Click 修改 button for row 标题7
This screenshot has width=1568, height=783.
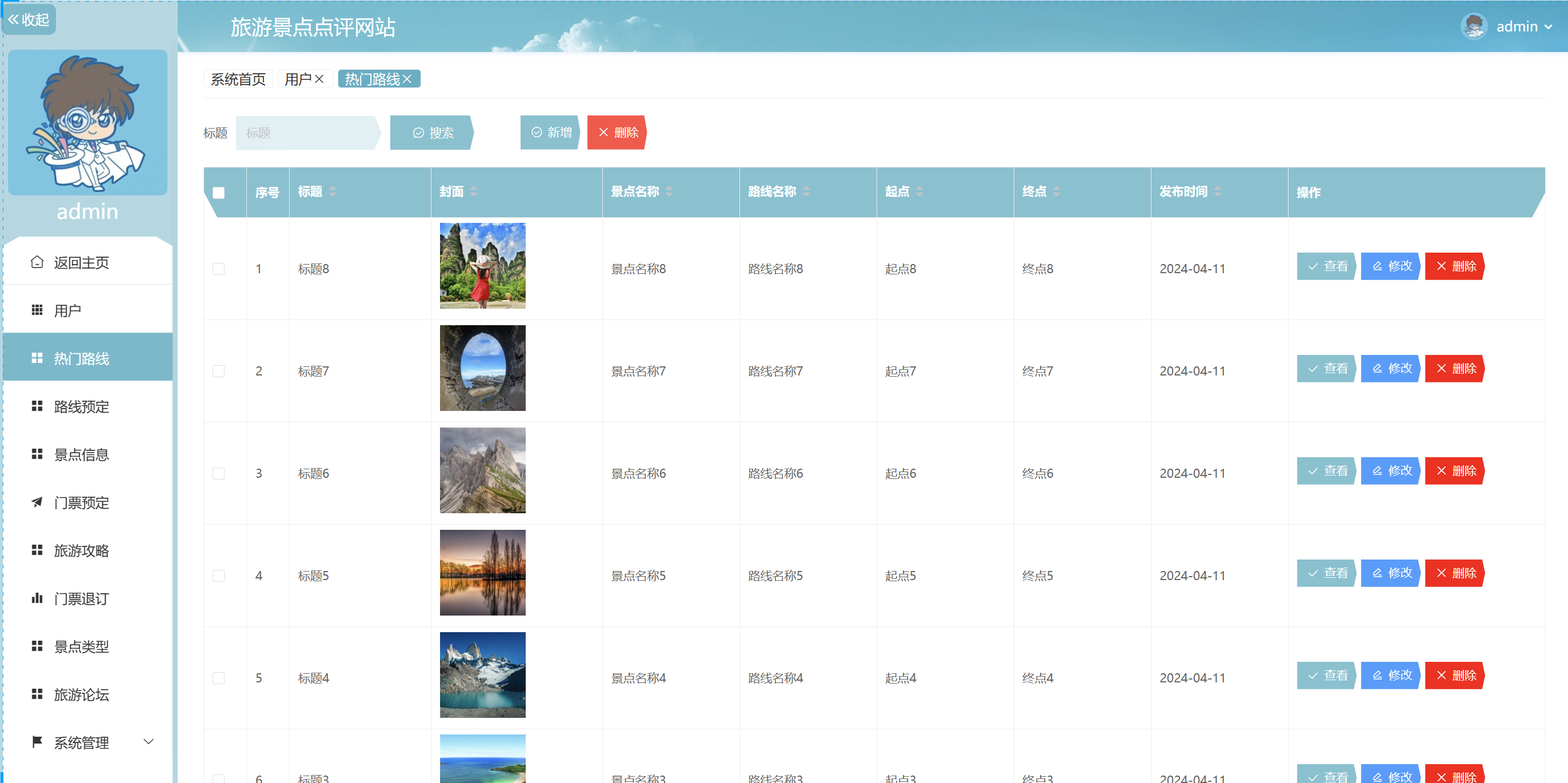(1391, 369)
